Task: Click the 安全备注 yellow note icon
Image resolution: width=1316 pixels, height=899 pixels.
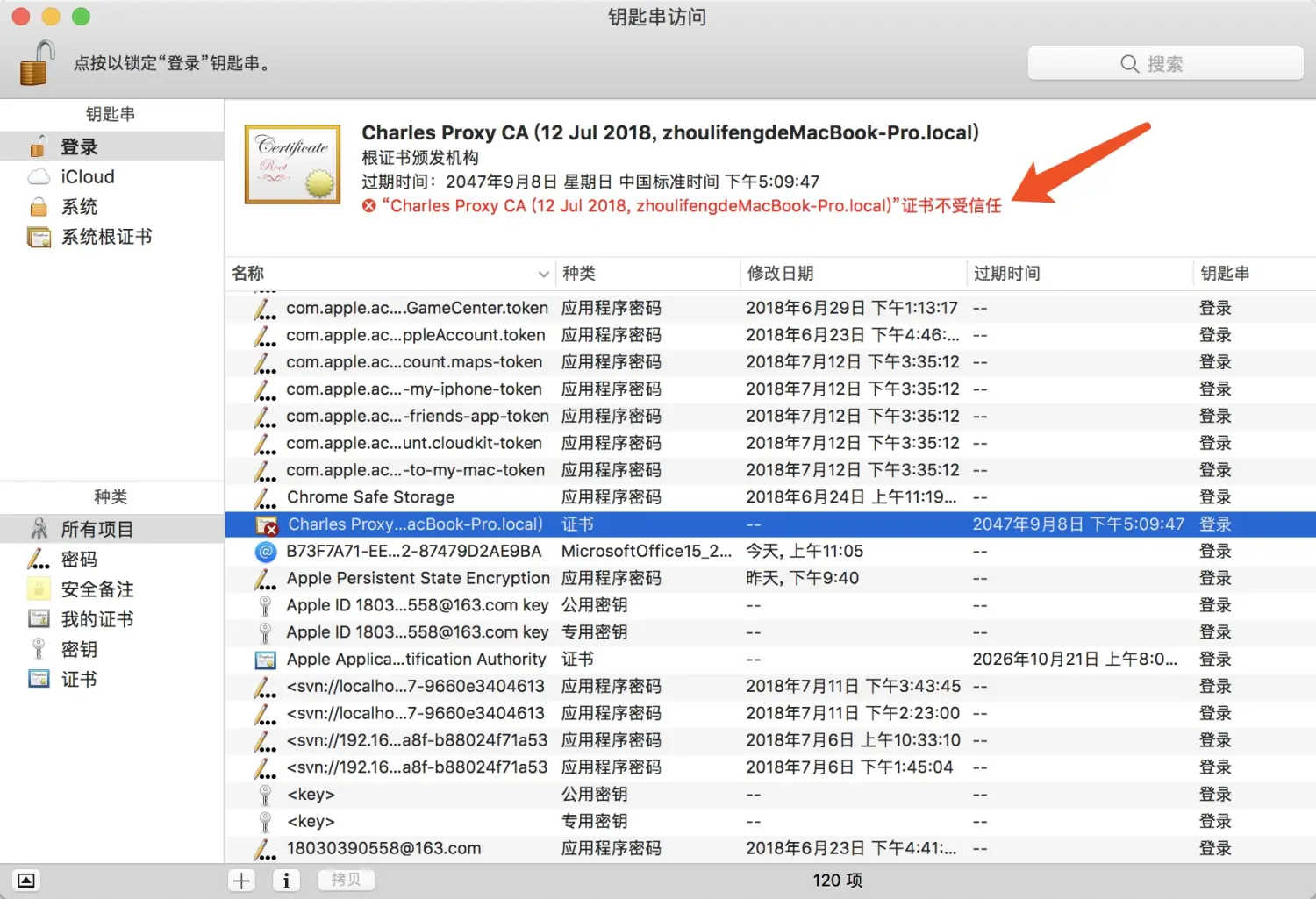Action: click(x=39, y=589)
